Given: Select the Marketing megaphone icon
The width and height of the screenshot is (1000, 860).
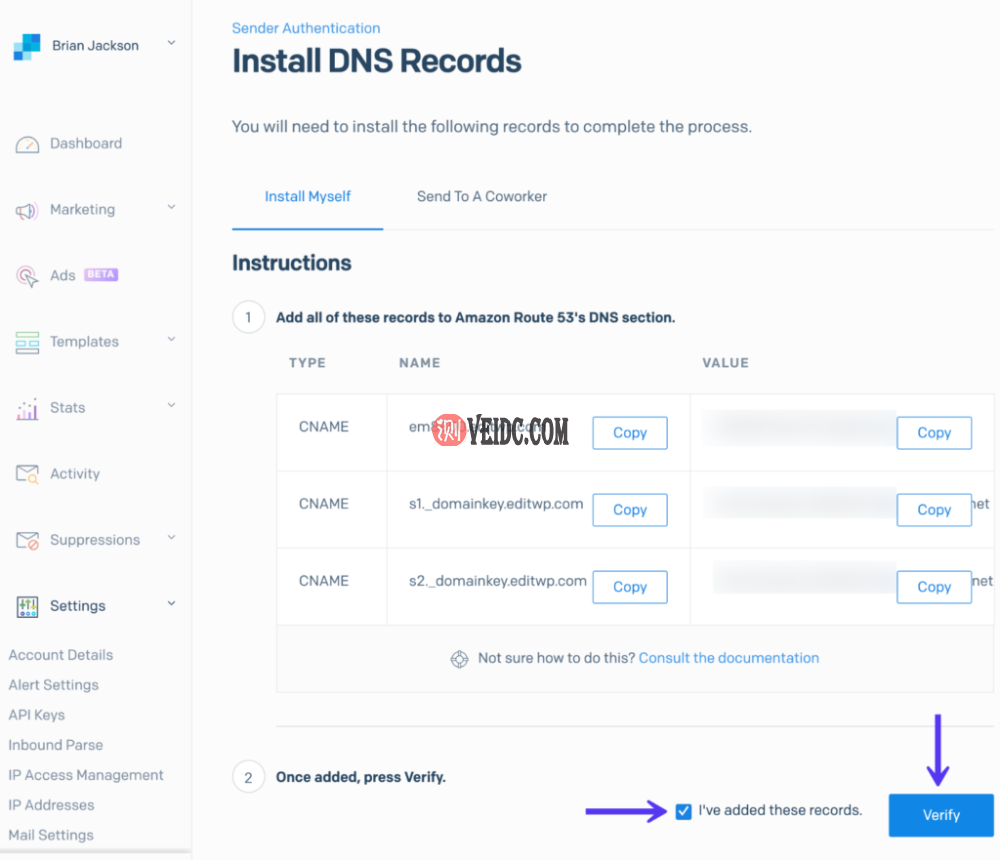Looking at the screenshot, I should click(27, 210).
